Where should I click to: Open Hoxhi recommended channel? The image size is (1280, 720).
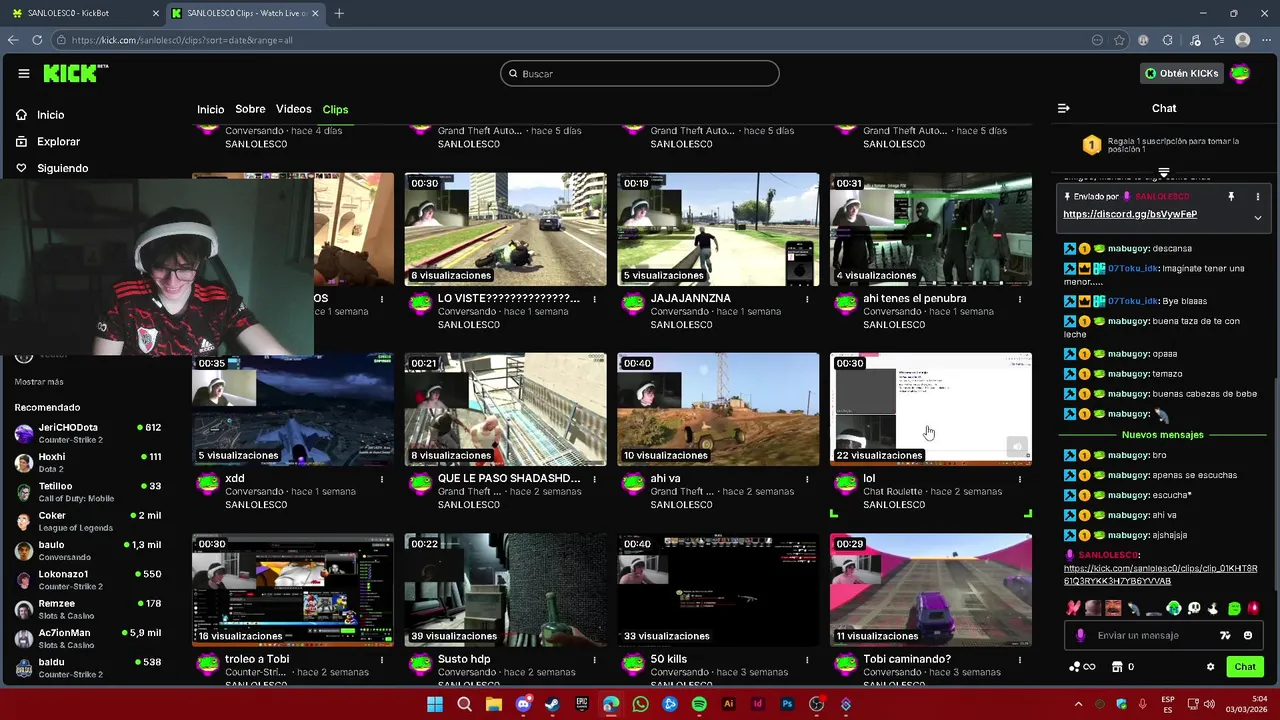[88, 462]
